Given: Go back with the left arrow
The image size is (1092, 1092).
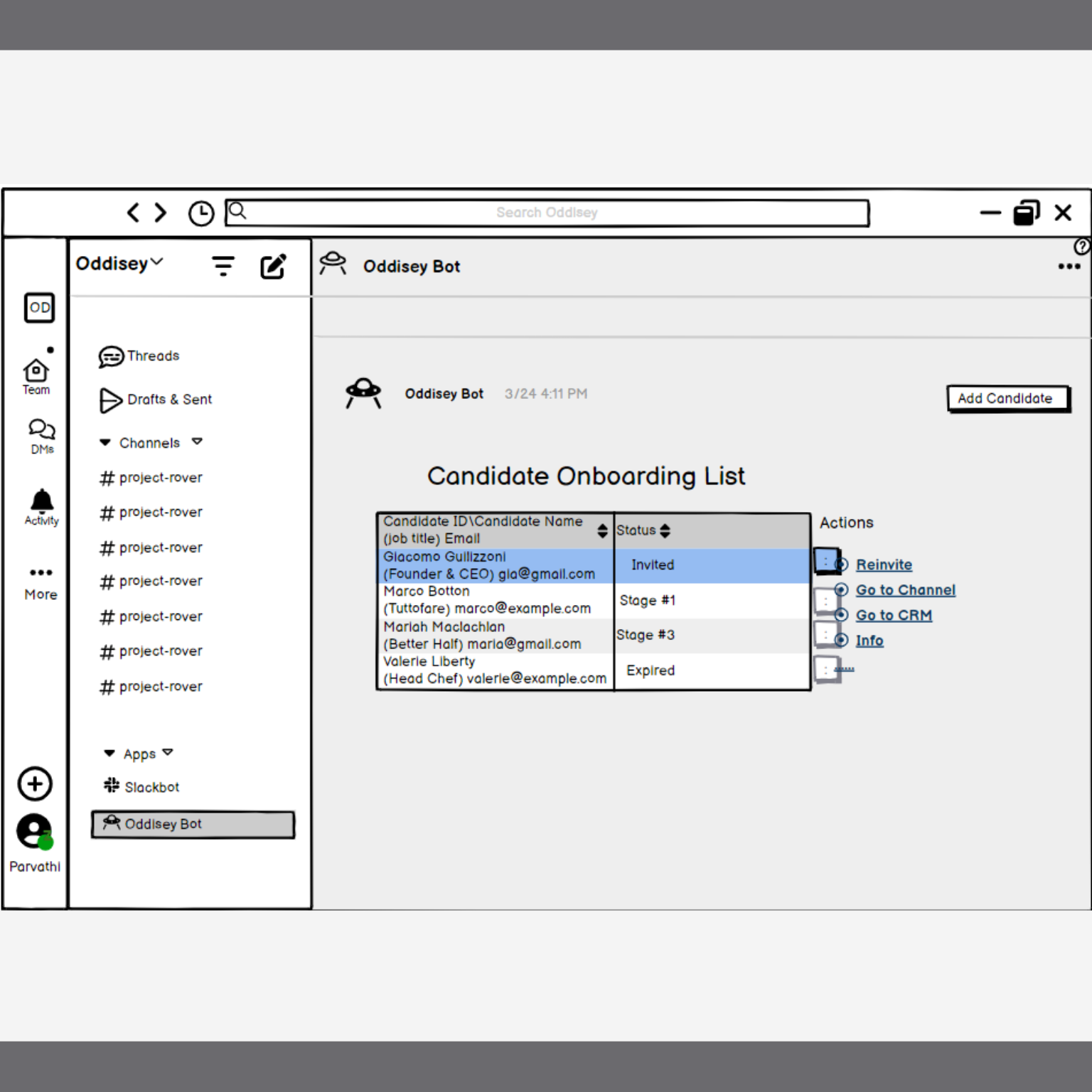Looking at the screenshot, I should click(132, 213).
